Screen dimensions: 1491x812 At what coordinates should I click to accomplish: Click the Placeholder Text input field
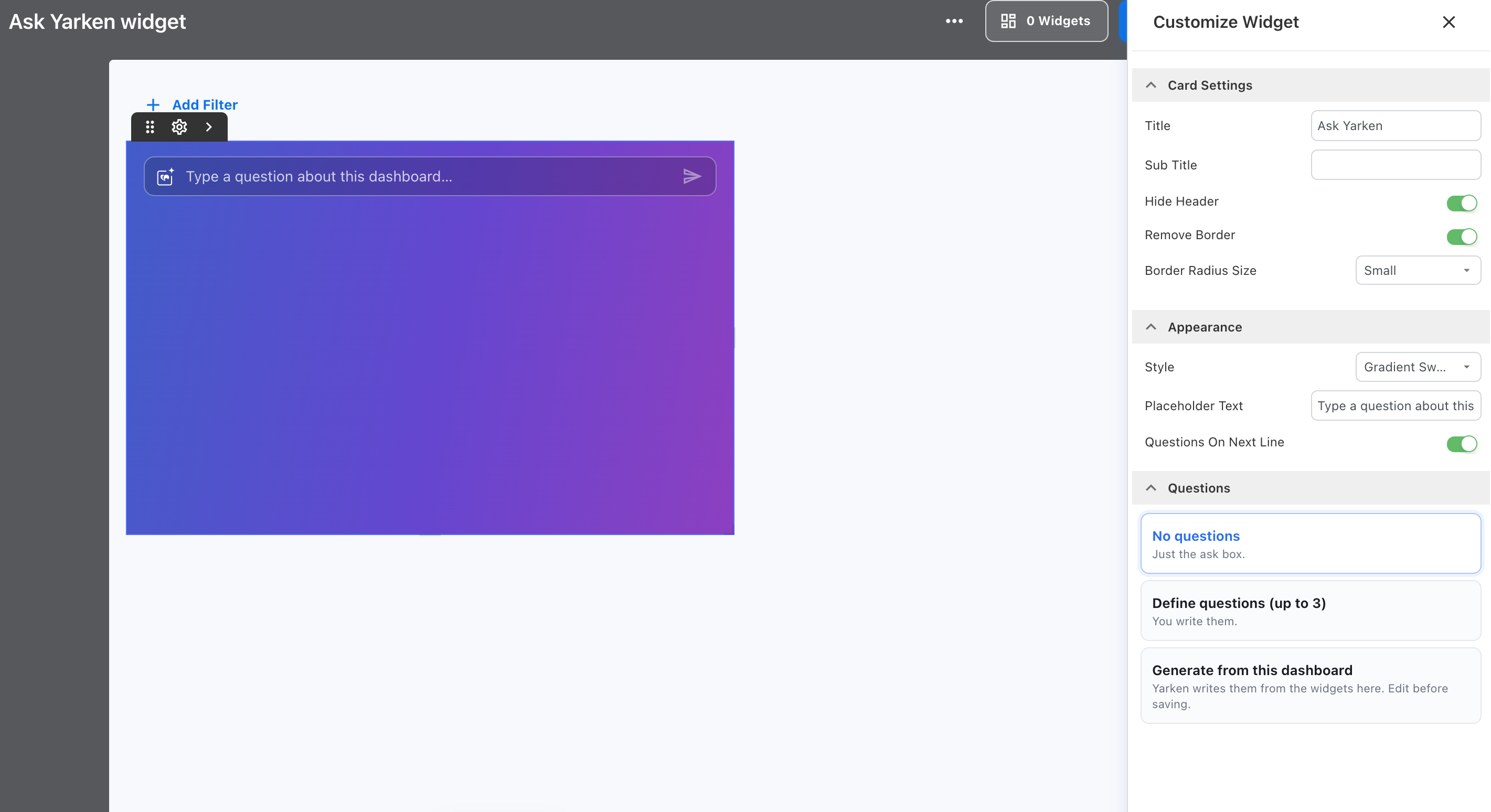pyautogui.click(x=1396, y=405)
